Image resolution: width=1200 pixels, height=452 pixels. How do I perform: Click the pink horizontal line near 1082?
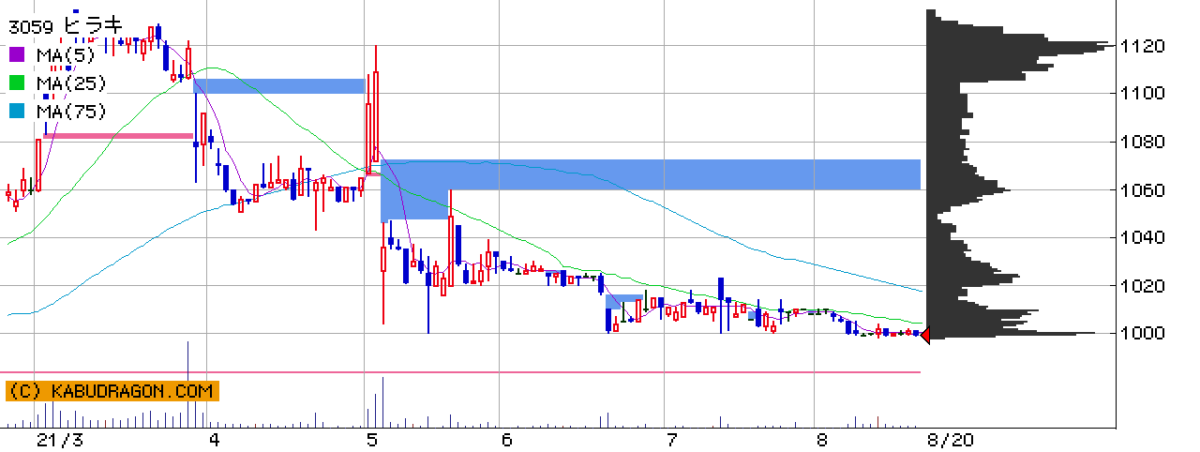coord(118,135)
